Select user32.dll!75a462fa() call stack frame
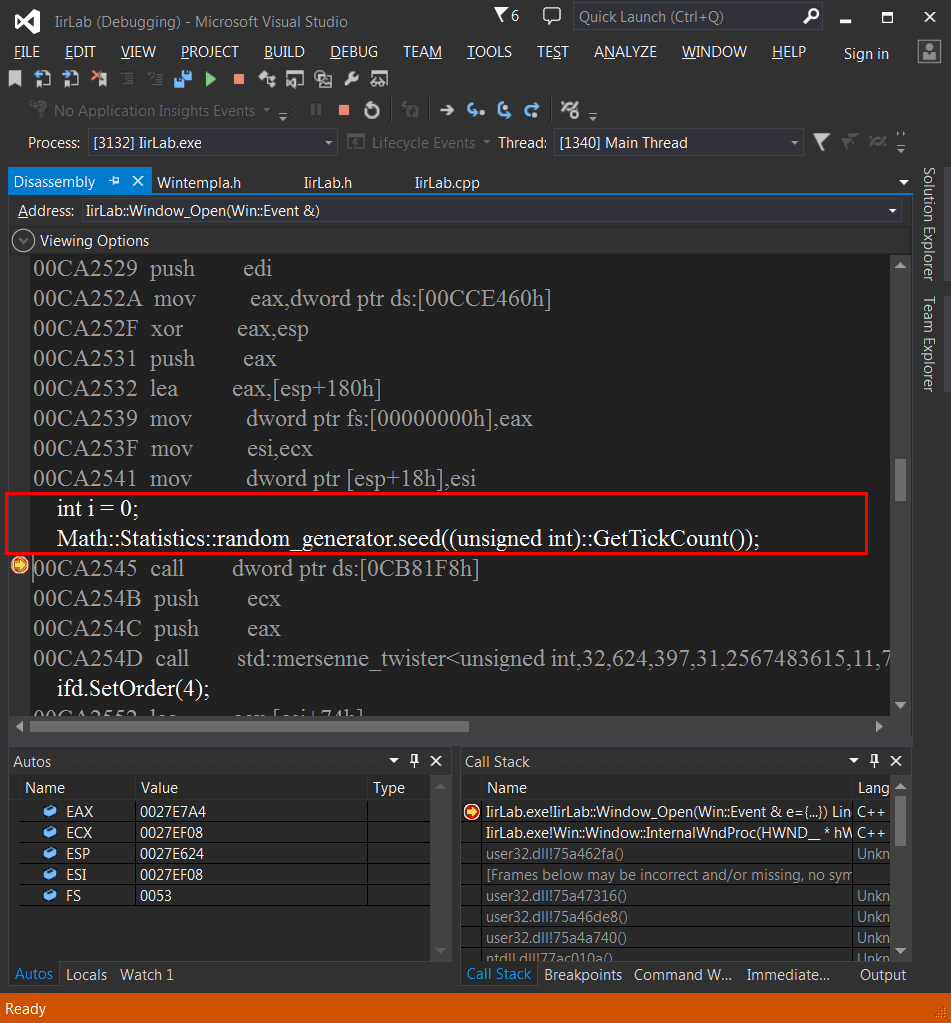This screenshot has width=951, height=1023. 676,853
